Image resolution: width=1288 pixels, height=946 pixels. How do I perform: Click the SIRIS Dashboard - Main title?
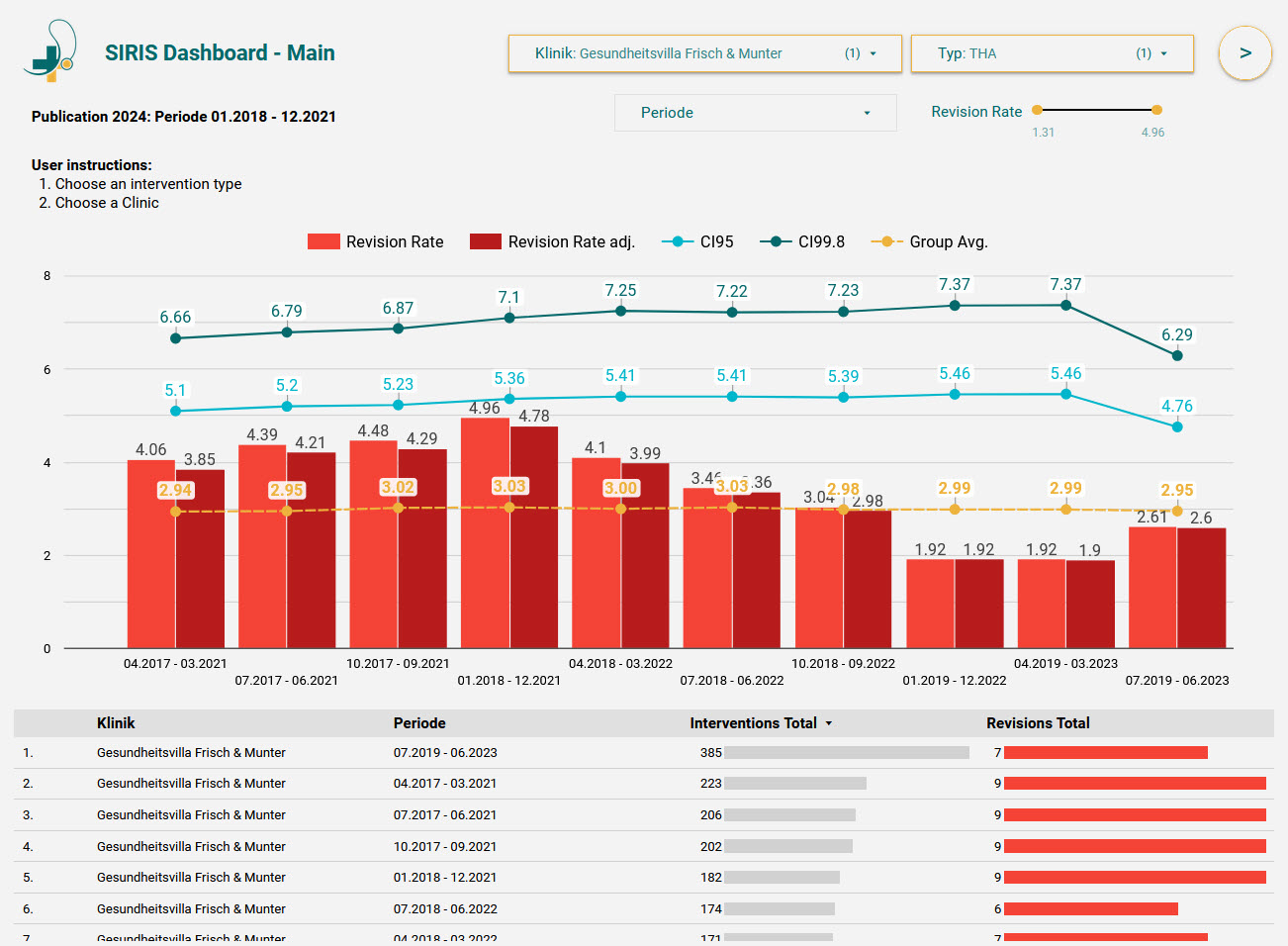(220, 53)
